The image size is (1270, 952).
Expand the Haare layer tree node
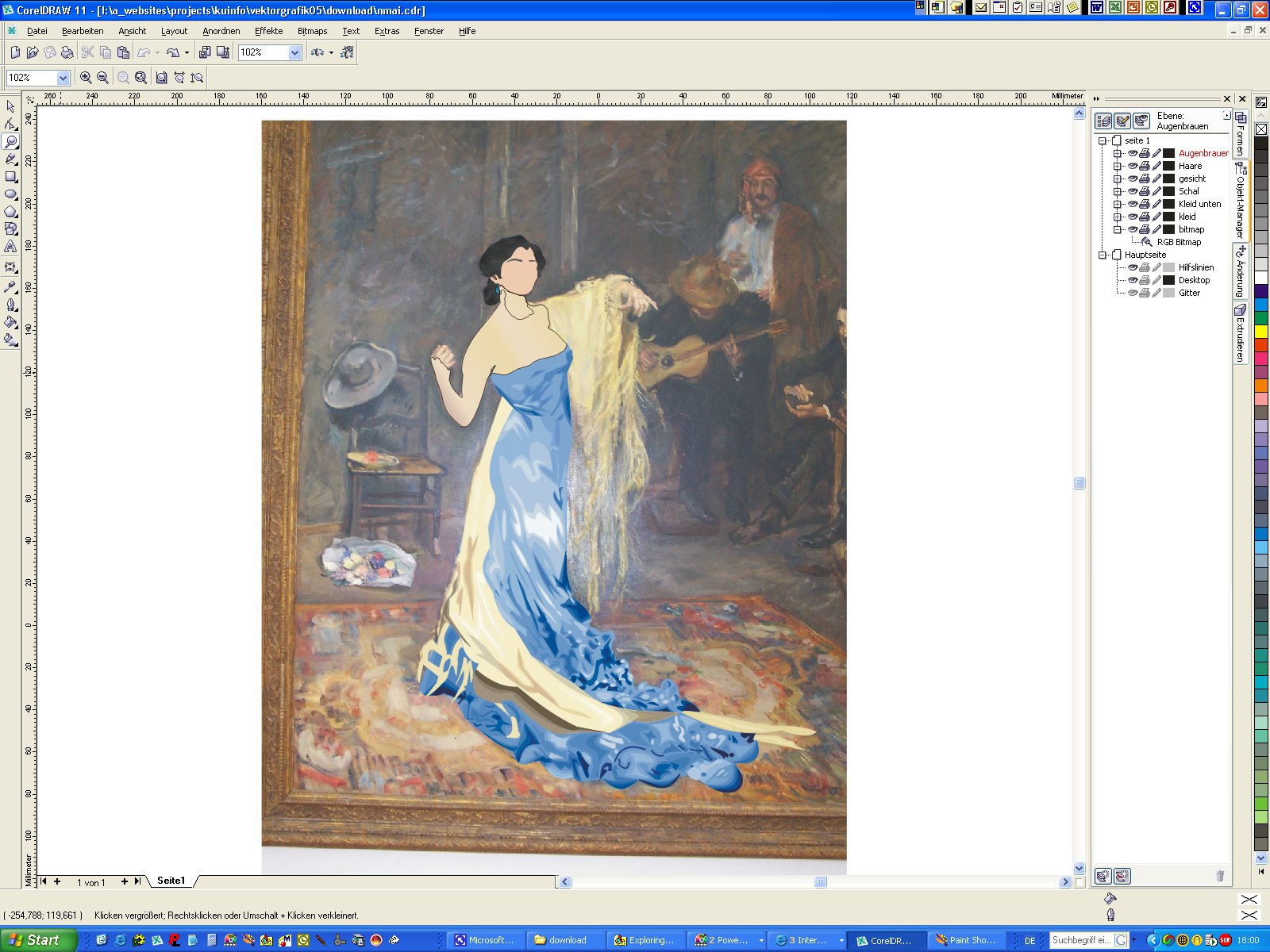point(1117,166)
